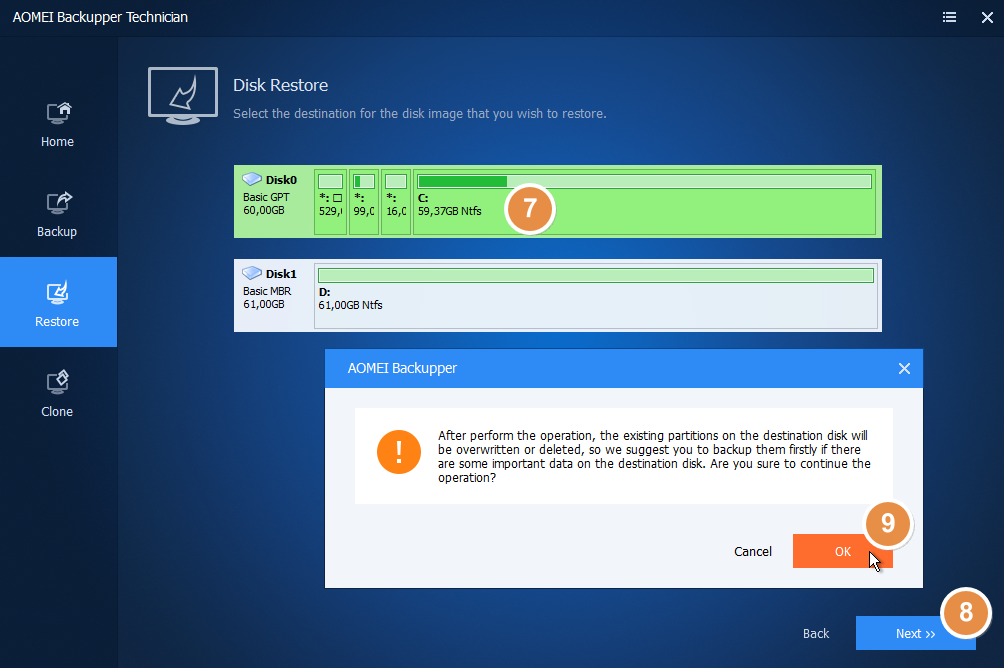Click the Disk Restore monitor icon

point(183,95)
